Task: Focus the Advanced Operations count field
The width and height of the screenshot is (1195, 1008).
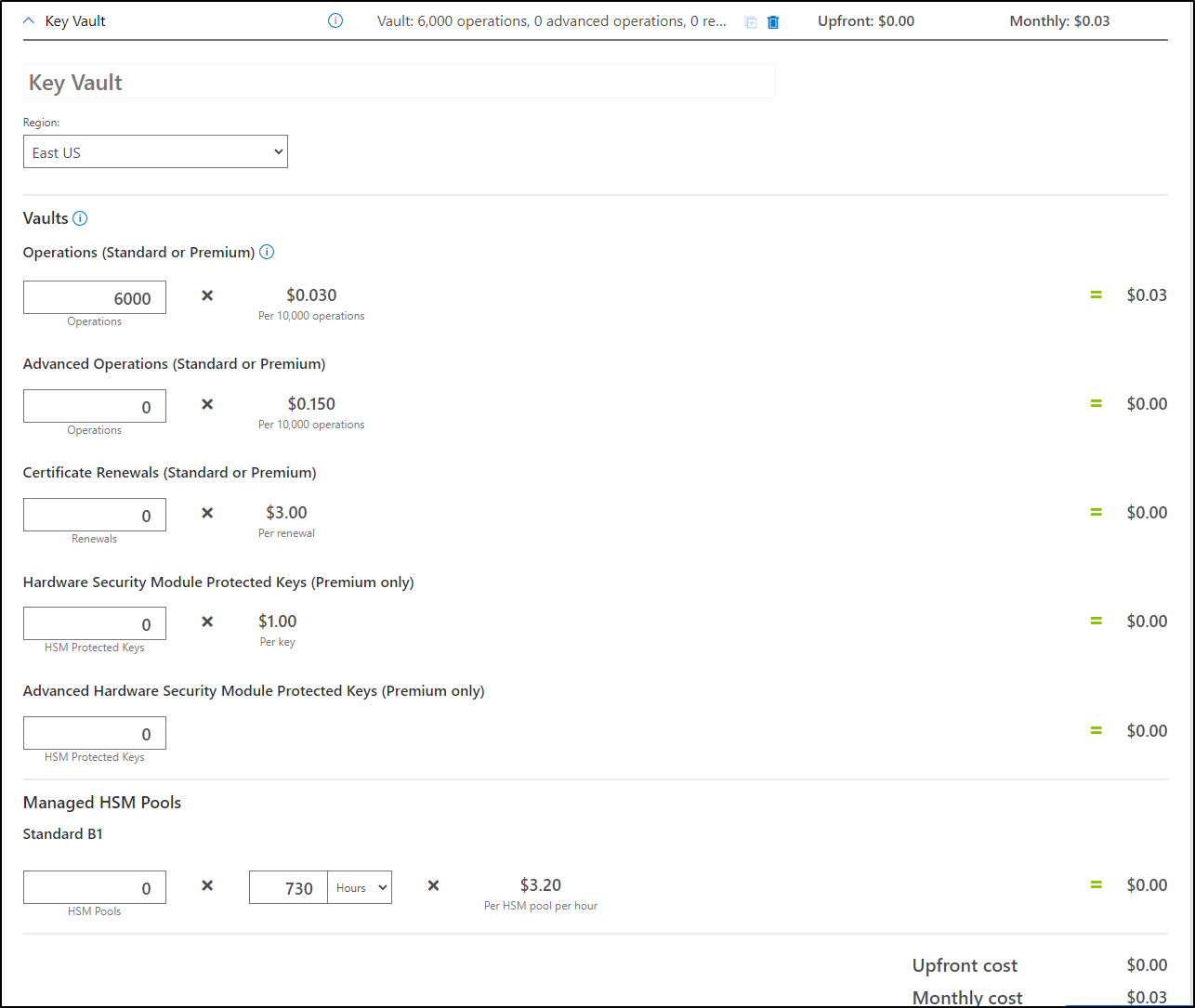Action: (95, 406)
